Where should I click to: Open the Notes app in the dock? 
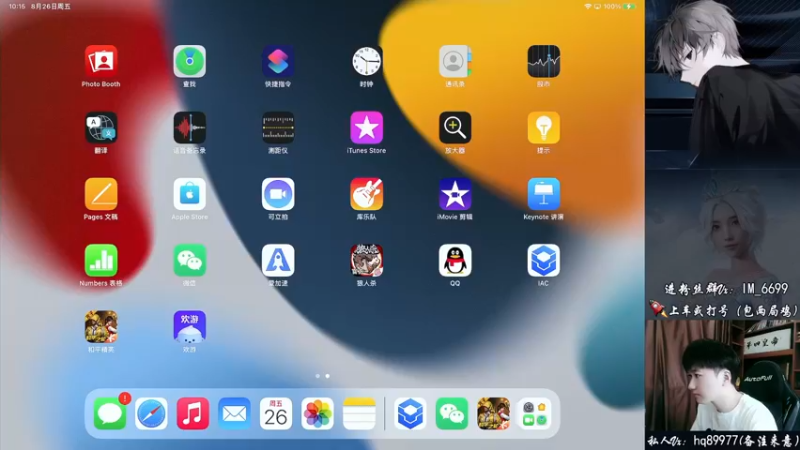[359, 413]
